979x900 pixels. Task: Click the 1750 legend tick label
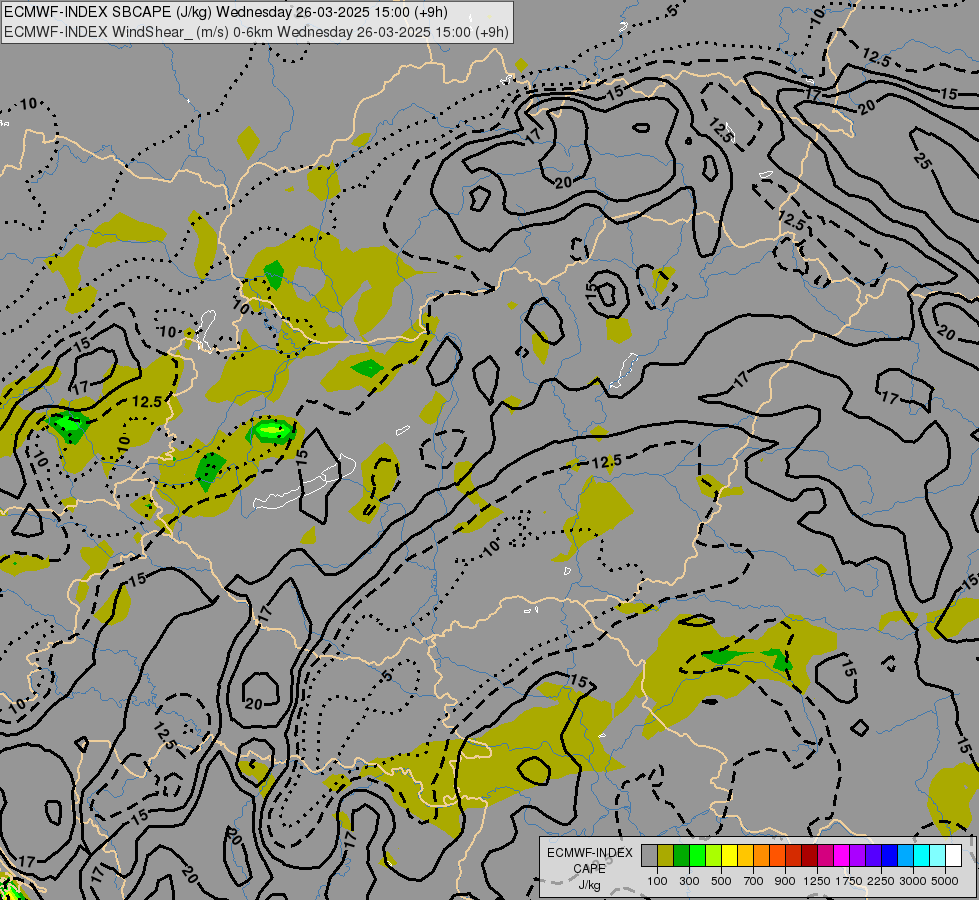pyautogui.click(x=849, y=881)
